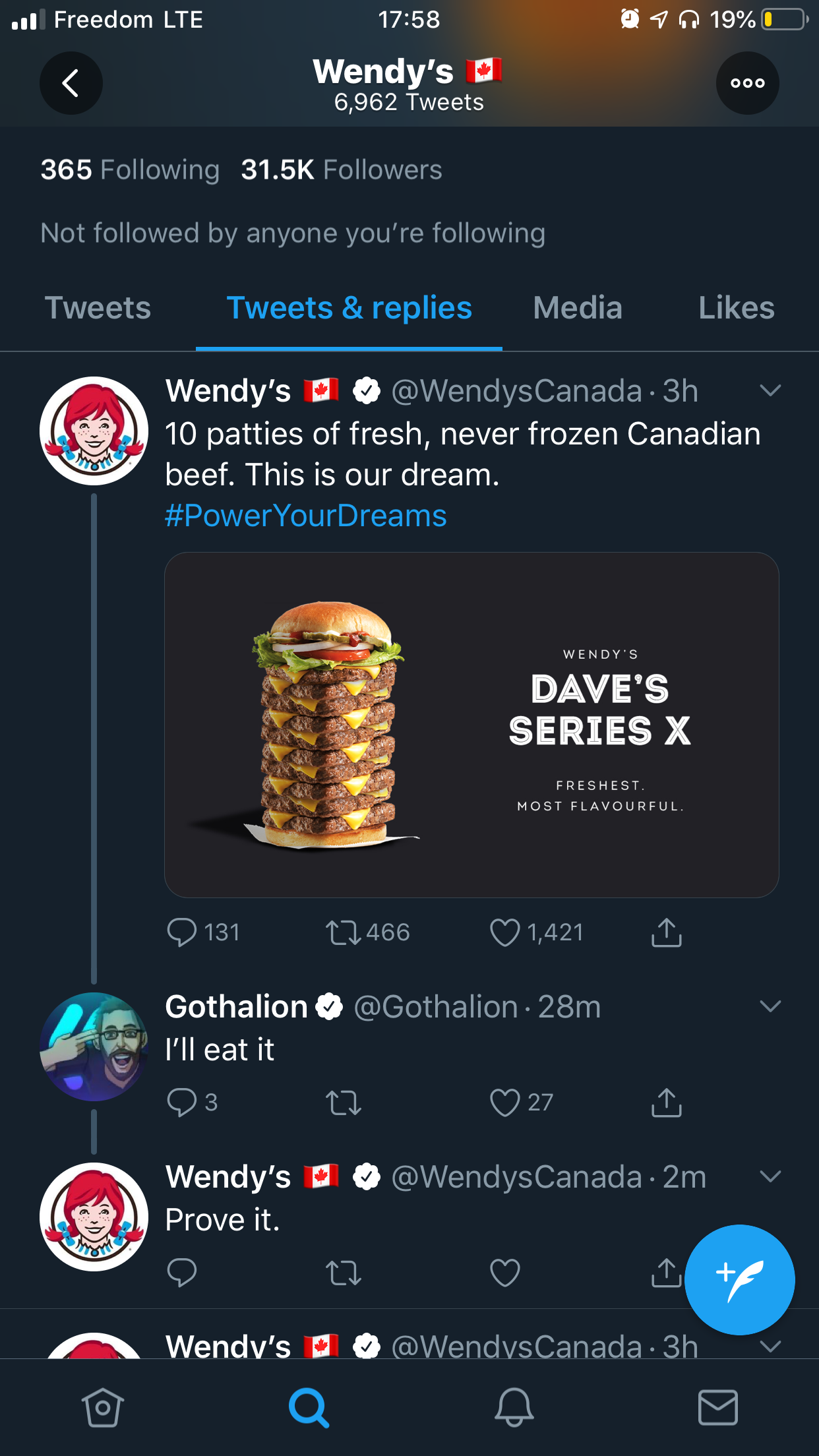This screenshot has height=1456, width=819.
Task: Open the Dave's Series X burger image
Action: (471, 724)
